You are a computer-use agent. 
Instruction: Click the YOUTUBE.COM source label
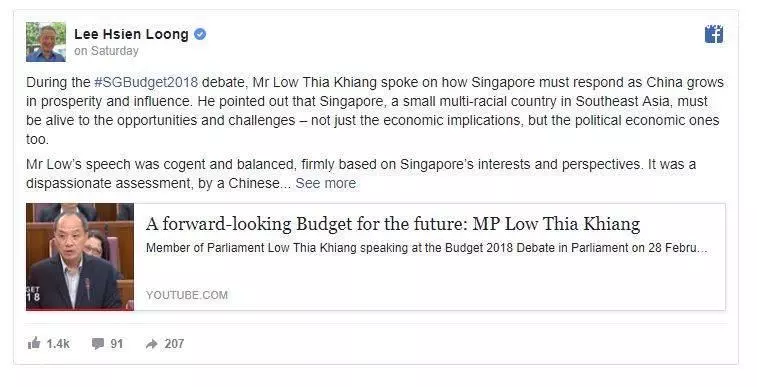coord(187,295)
